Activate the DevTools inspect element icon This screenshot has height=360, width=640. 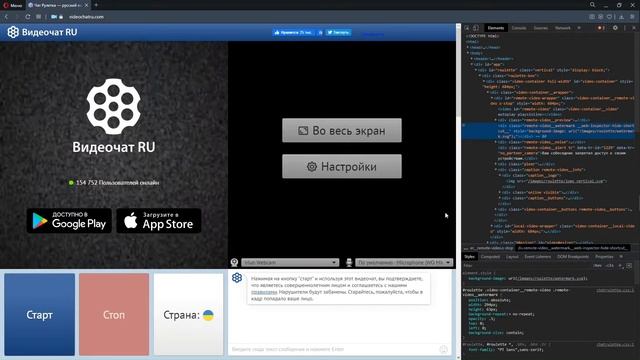[x=467, y=28]
